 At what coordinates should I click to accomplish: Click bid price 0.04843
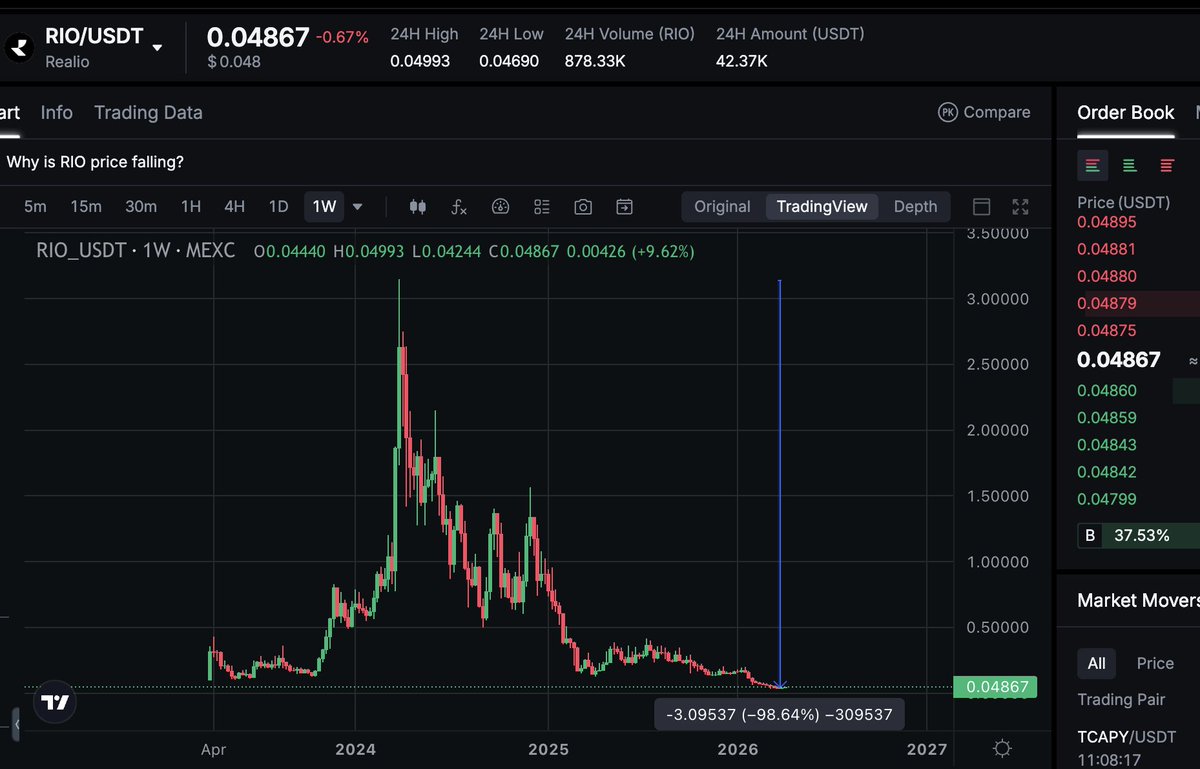(1107, 445)
